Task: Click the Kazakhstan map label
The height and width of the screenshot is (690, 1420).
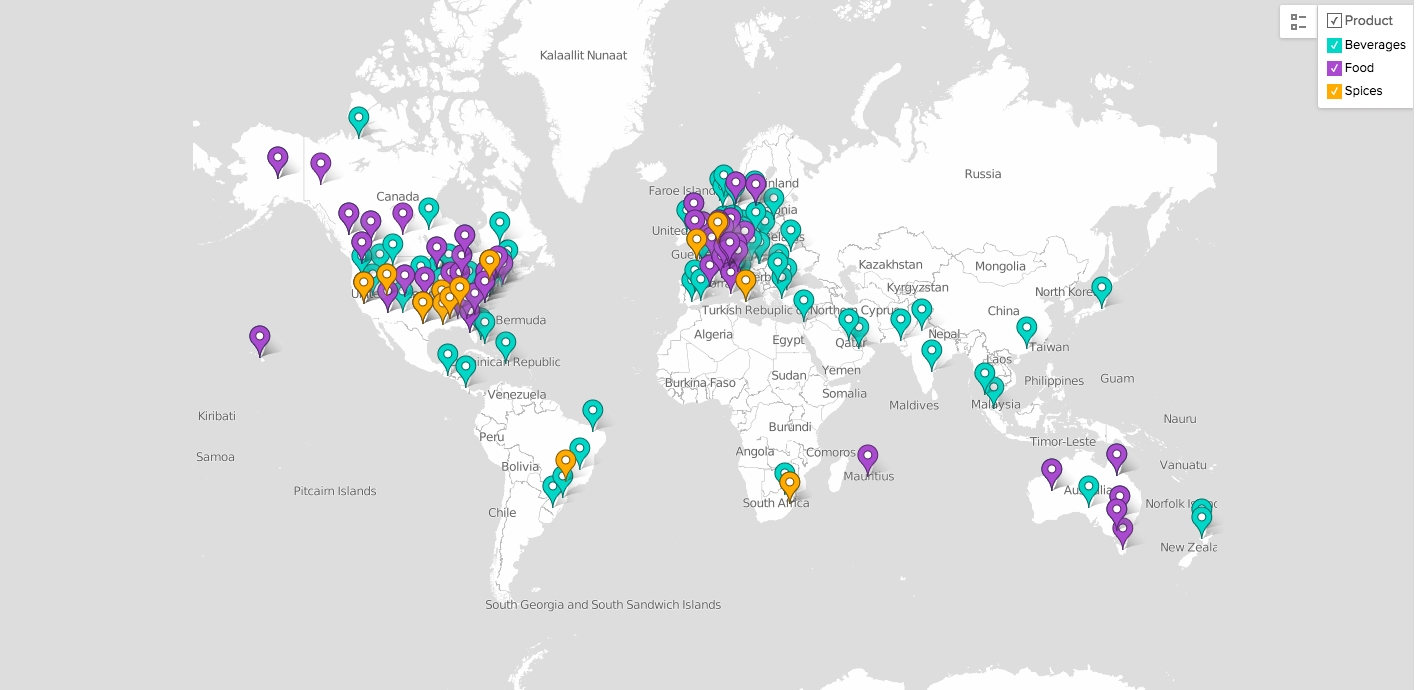Action: [x=890, y=265]
